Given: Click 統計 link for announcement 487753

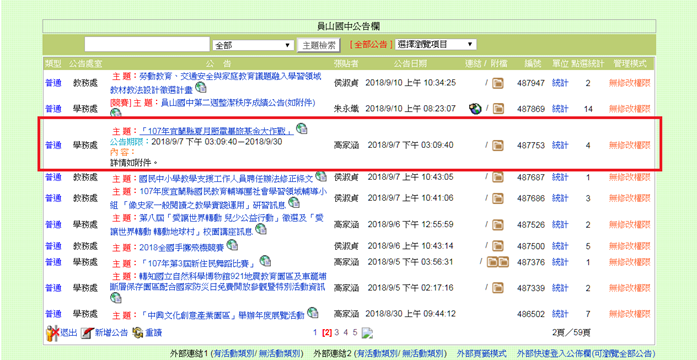Looking at the screenshot, I should pos(560,145).
